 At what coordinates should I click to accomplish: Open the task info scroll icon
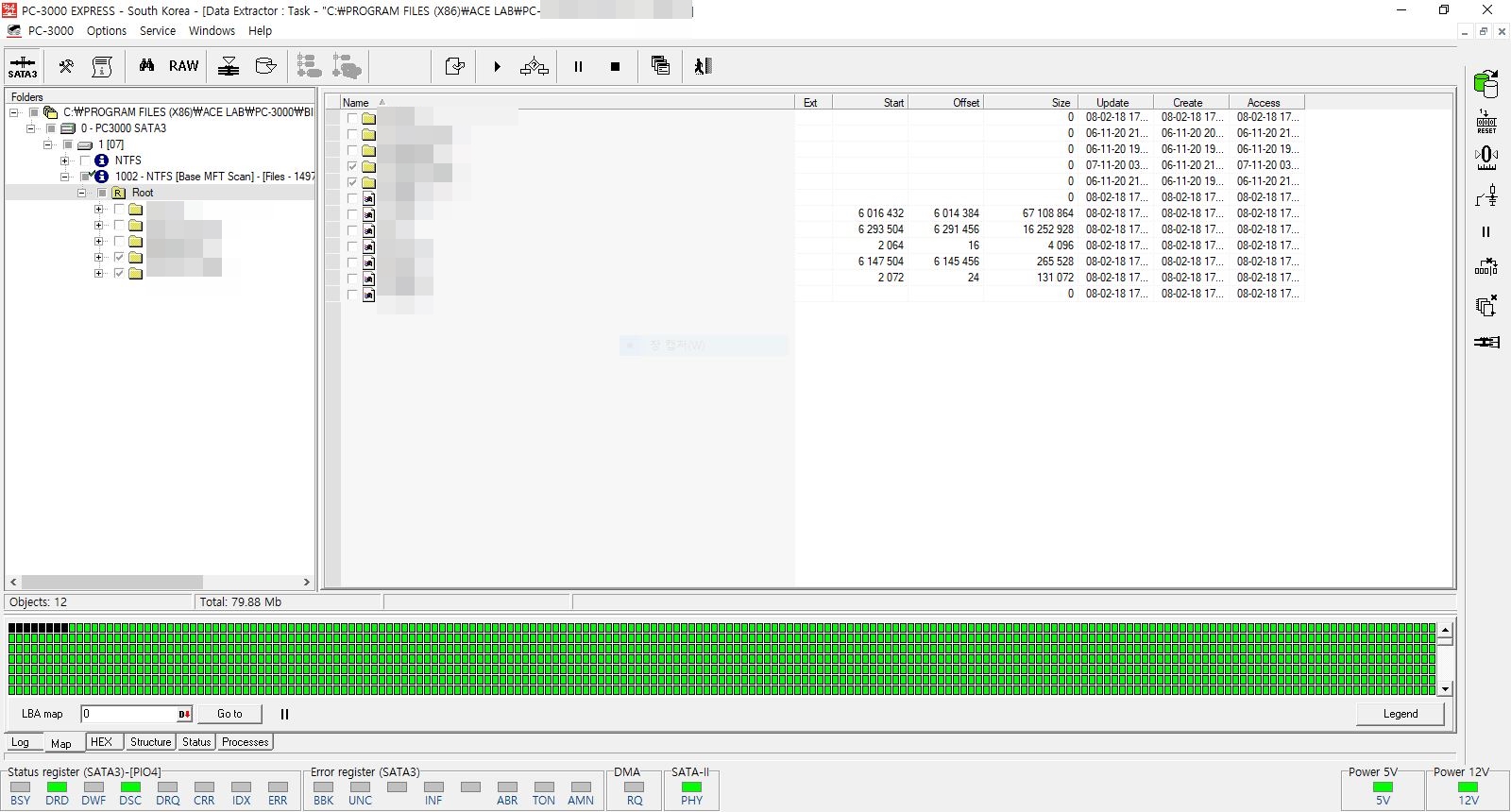(x=102, y=66)
